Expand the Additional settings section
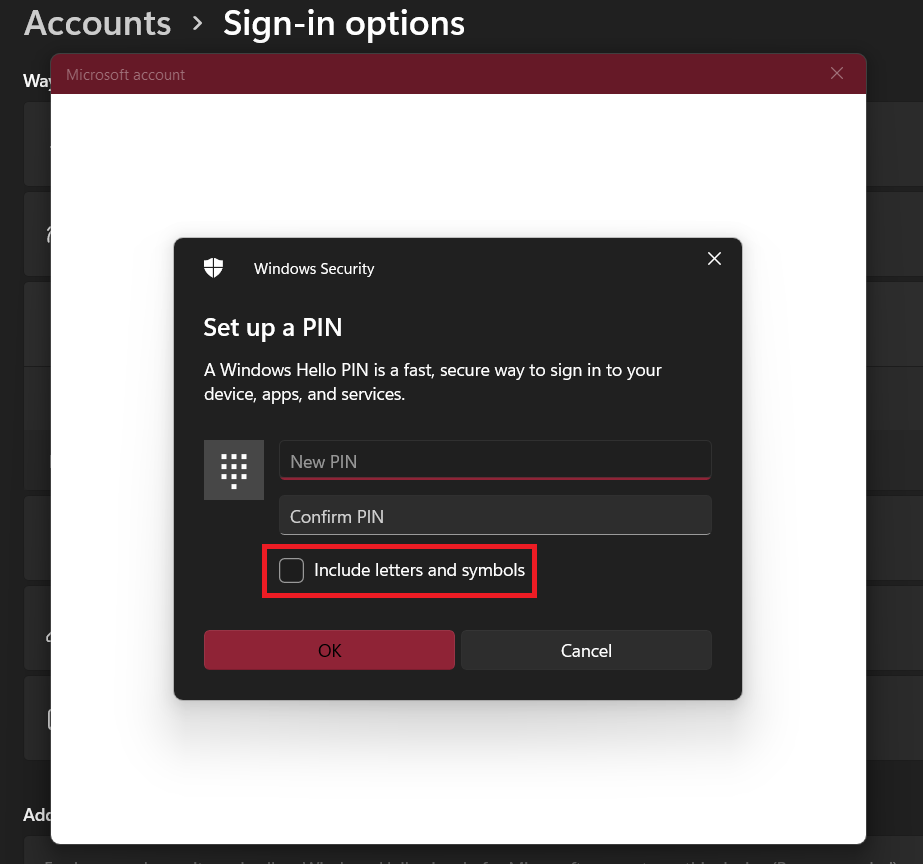923x864 pixels. pos(42,815)
